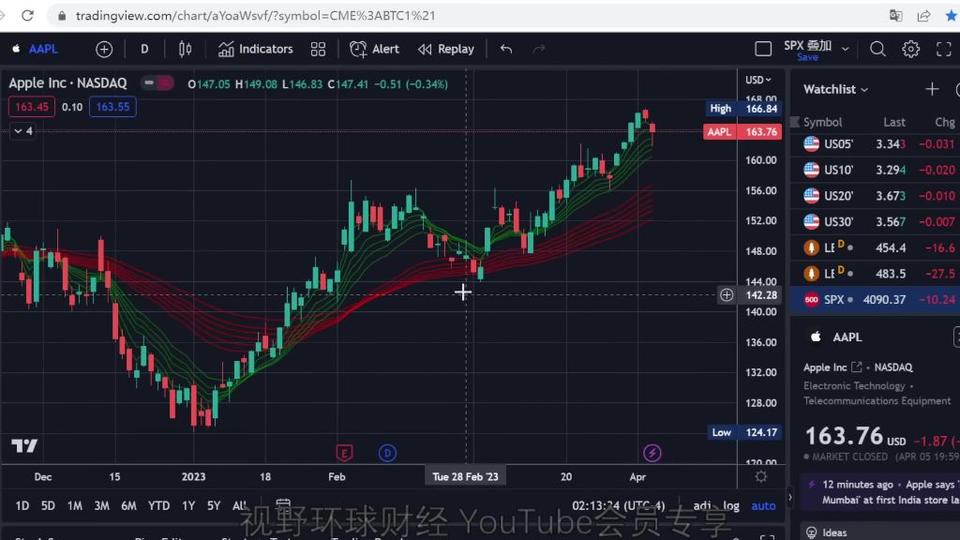This screenshot has height=540, width=960.
Task: Select the 5Y date range
Action: click(x=214, y=506)
